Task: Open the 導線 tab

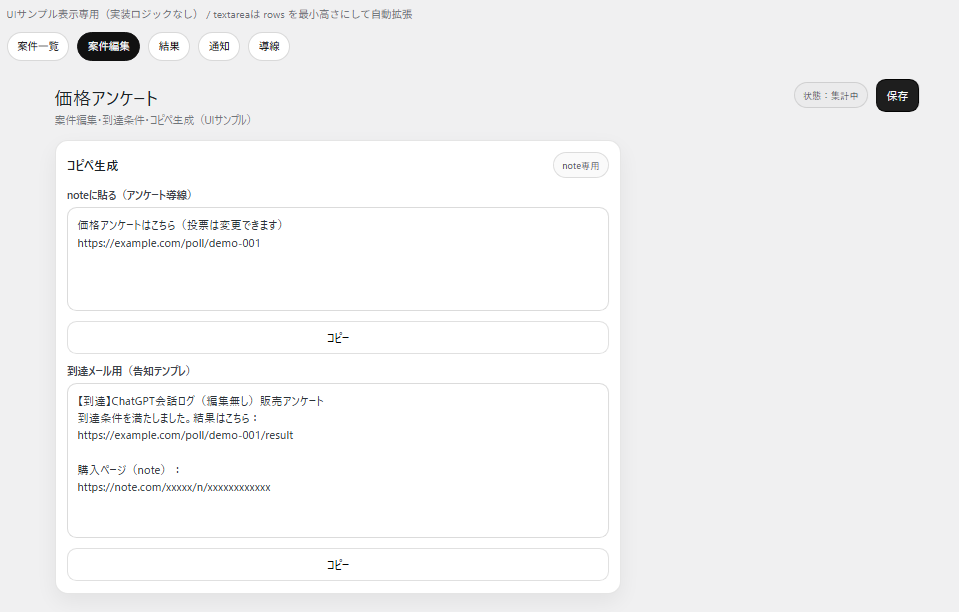Action: tap(269, 46)
